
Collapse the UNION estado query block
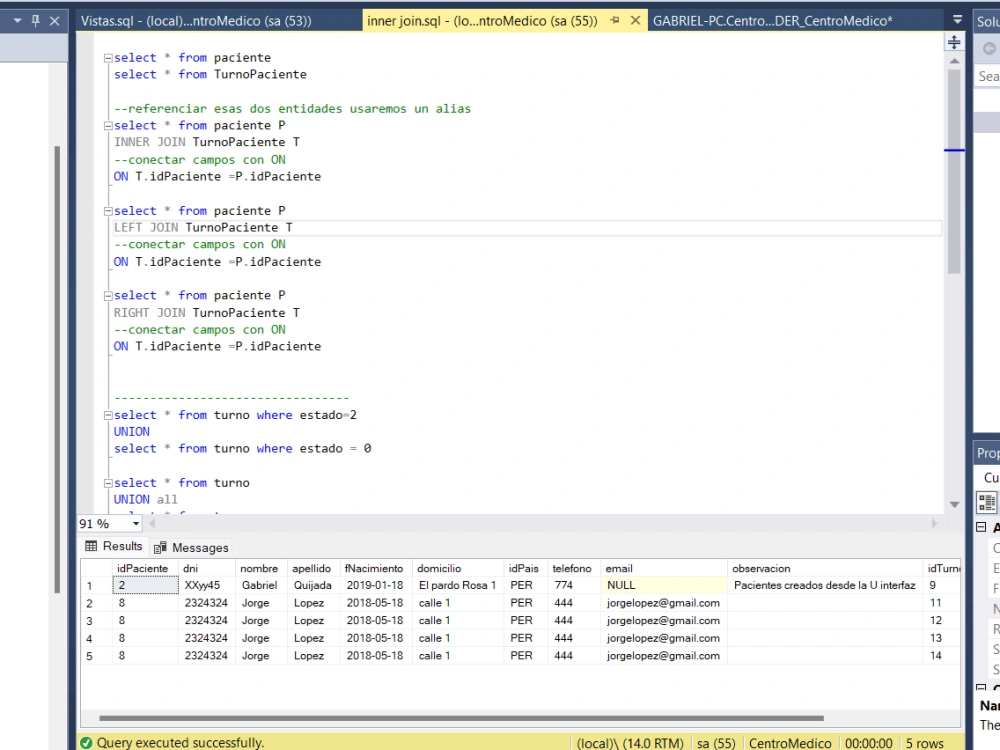(108, 415)
